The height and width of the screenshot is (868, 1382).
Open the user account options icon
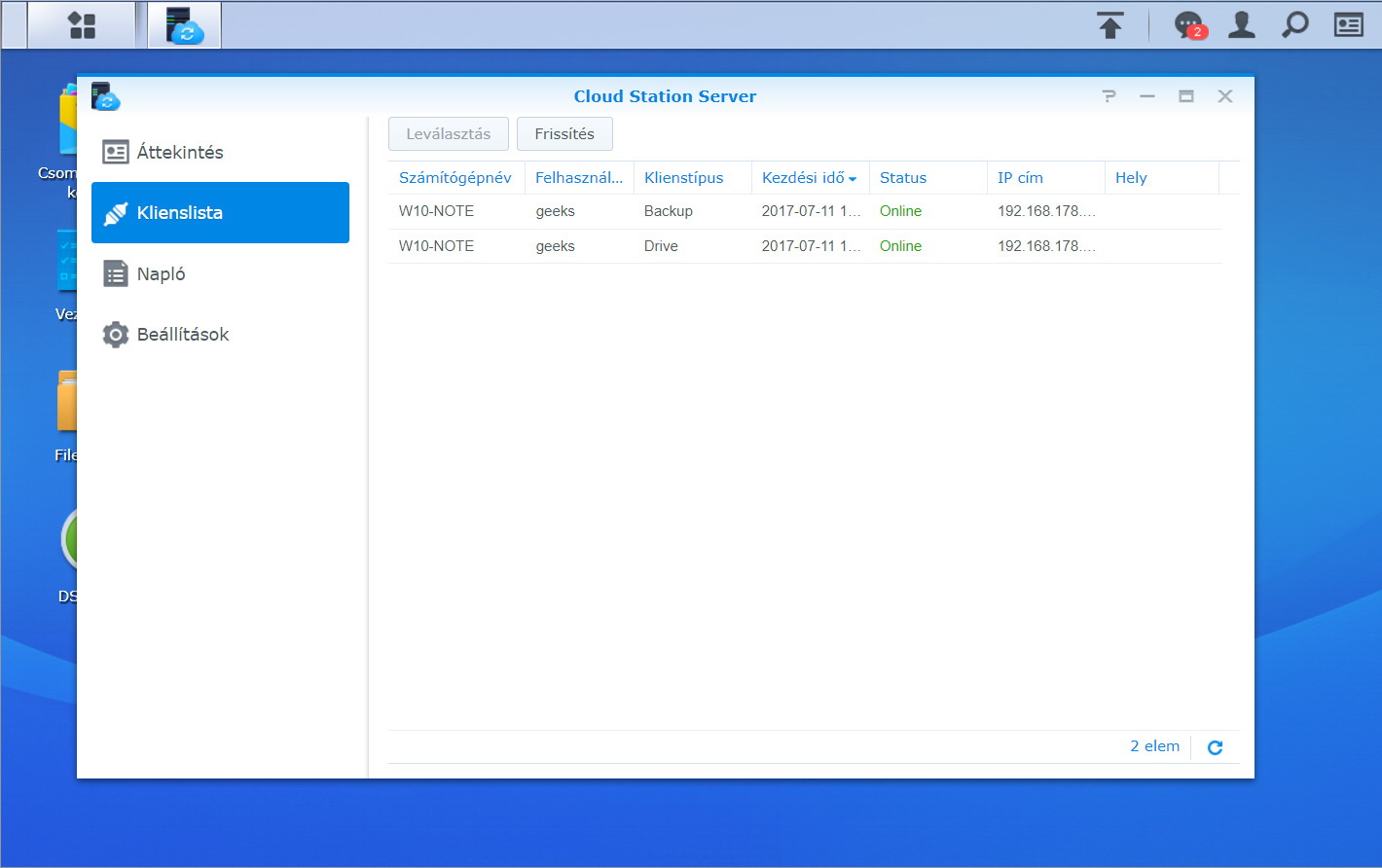click(x=1241, y=25)
